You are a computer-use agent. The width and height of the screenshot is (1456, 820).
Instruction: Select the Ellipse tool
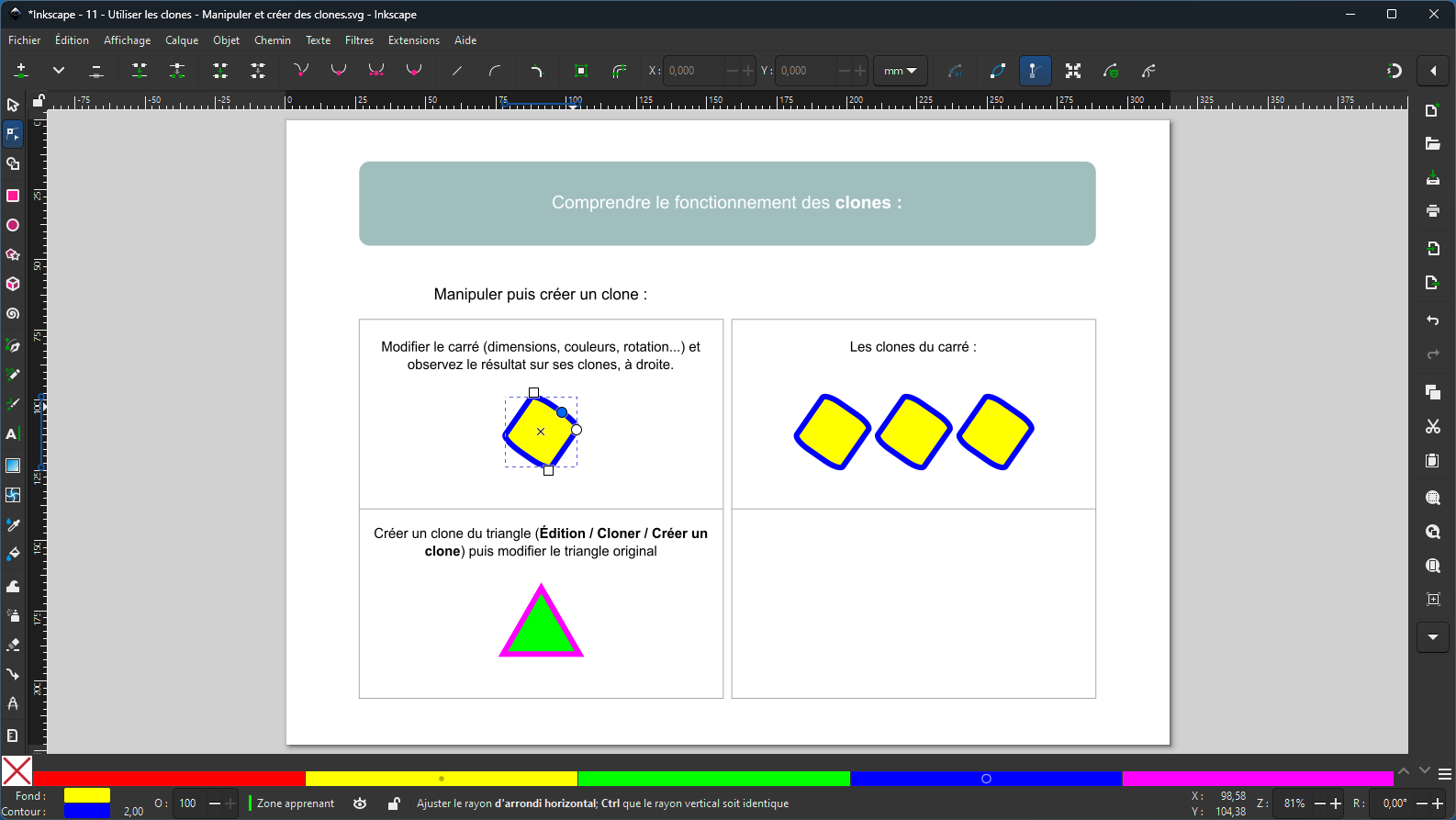[13, 225]
